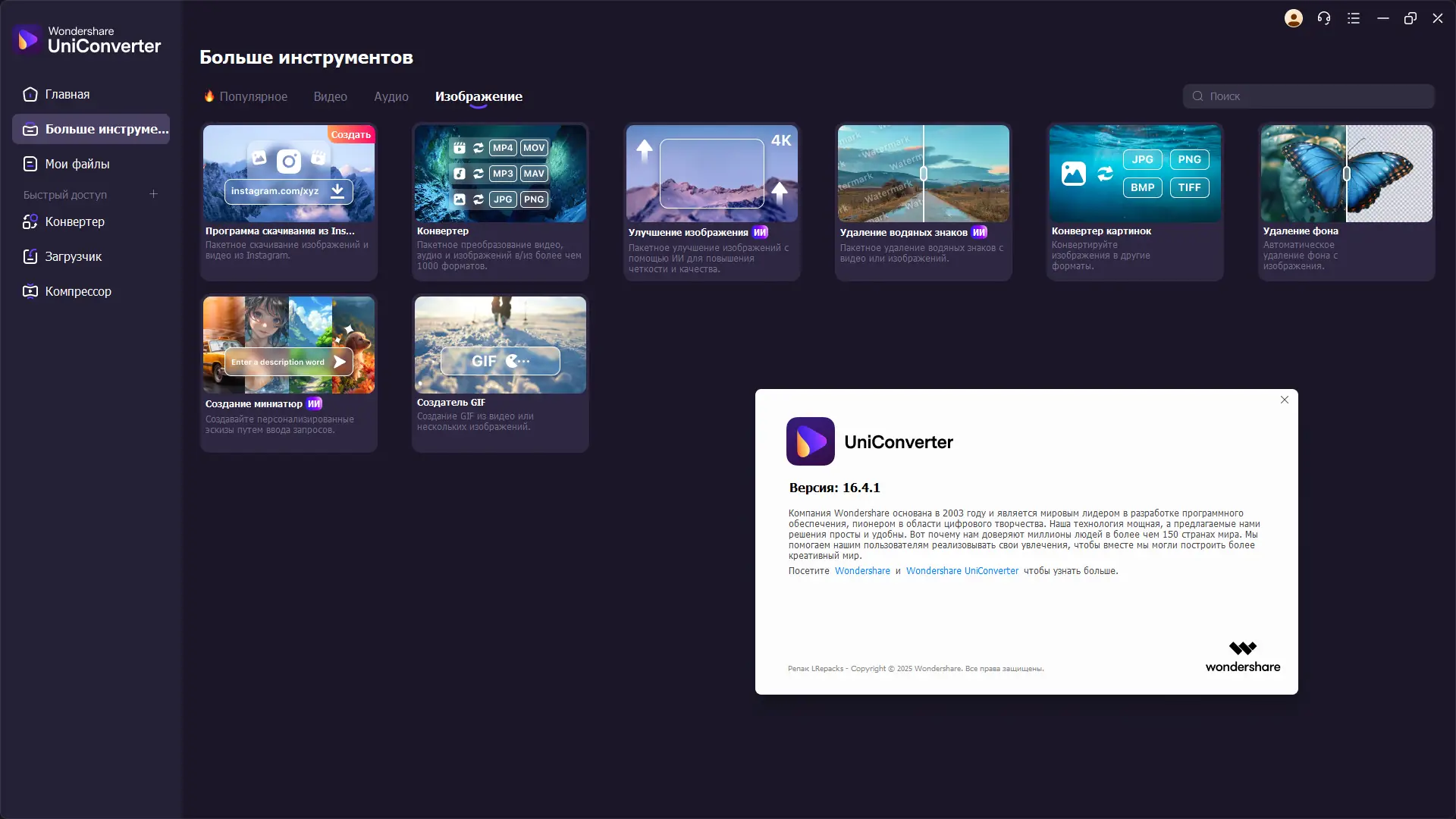The width and height of the screenshot is (1456, 819).
Task: Close the UniConverter about dialog
Action: point(1284,400)
